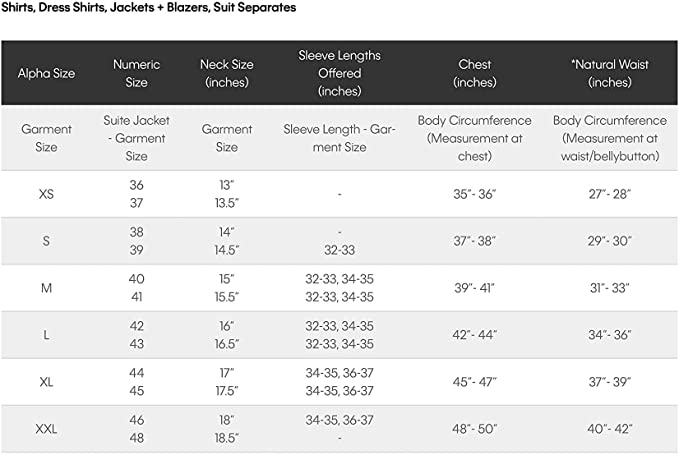Click the 48"-50" chest measurement cell
The image size is (679, 455).
474,429
